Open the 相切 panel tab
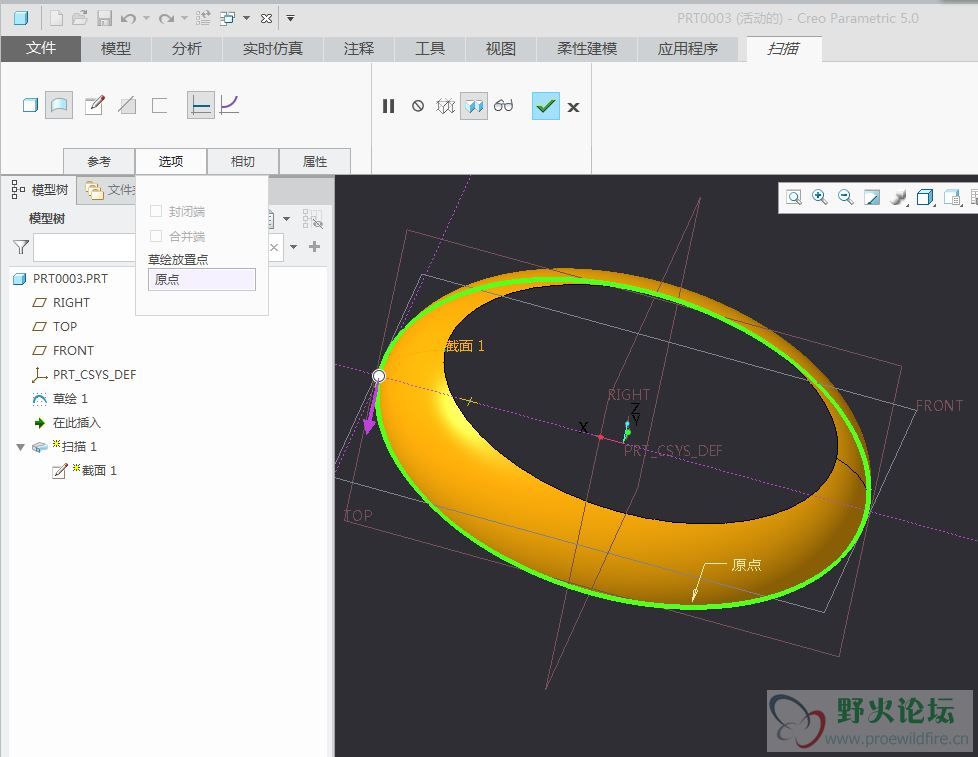 tap(243, 162)
